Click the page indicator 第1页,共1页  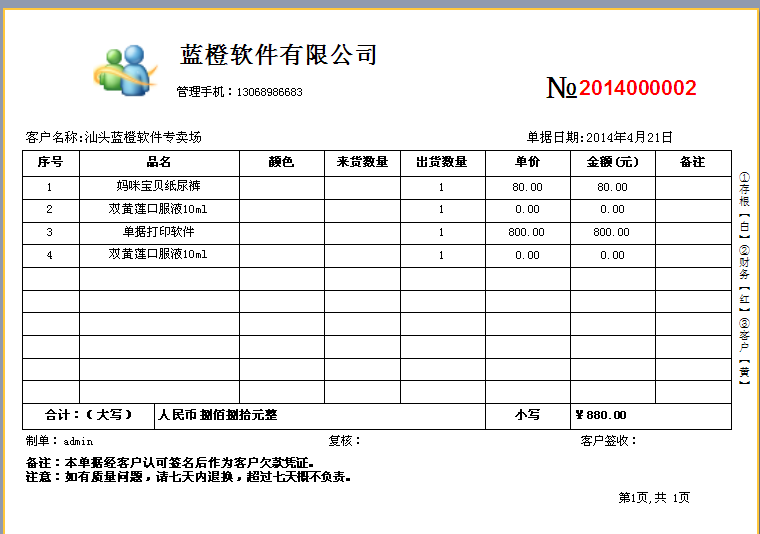click(x=654, y=498)
